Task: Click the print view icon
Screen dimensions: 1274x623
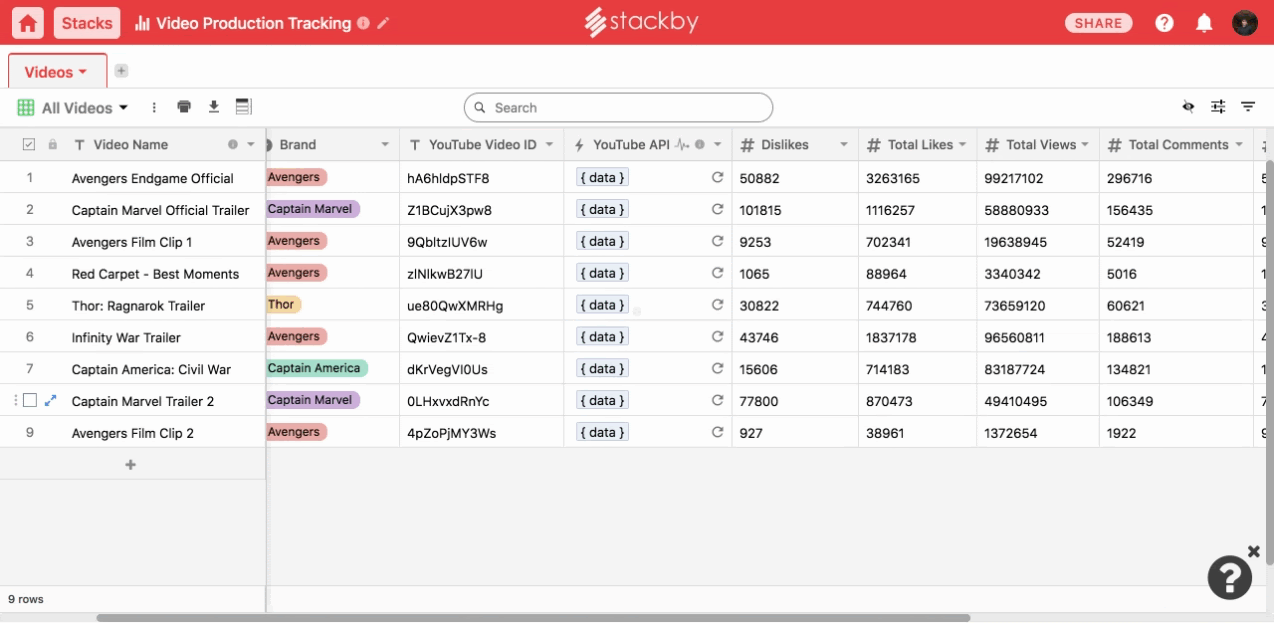Action: coord(184,107)
